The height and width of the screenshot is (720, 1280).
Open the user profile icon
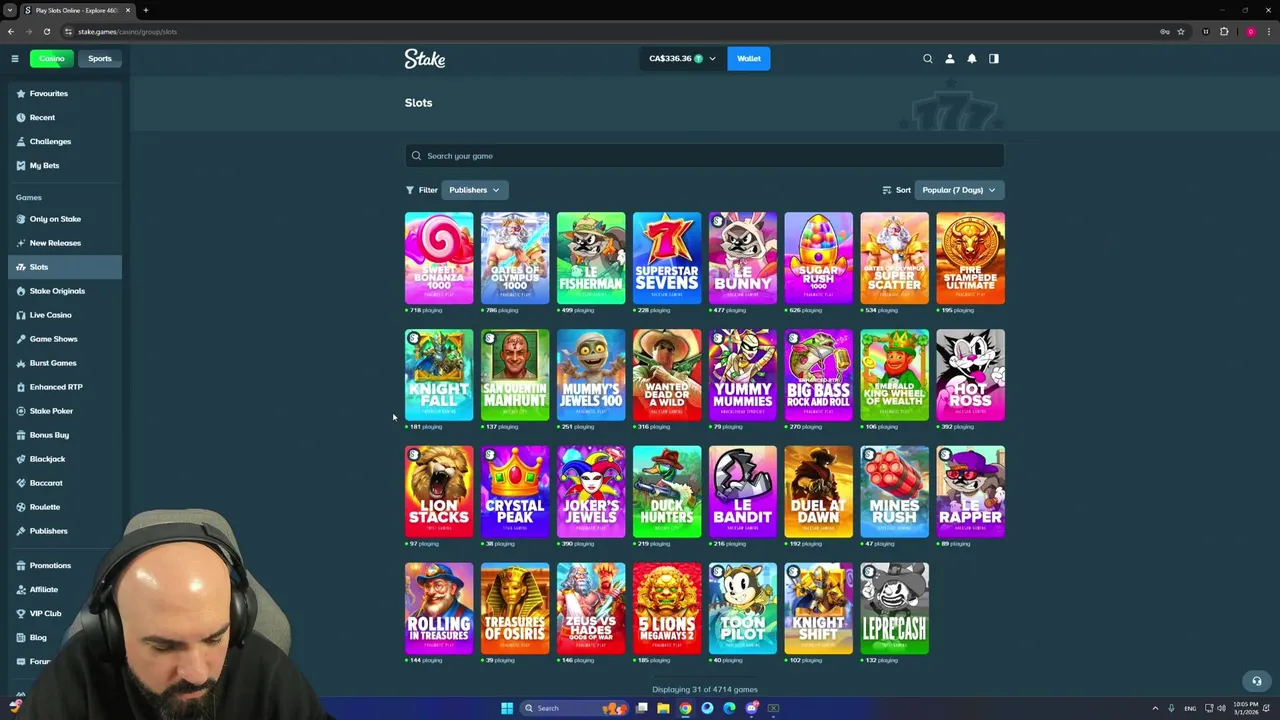(950, 58)
